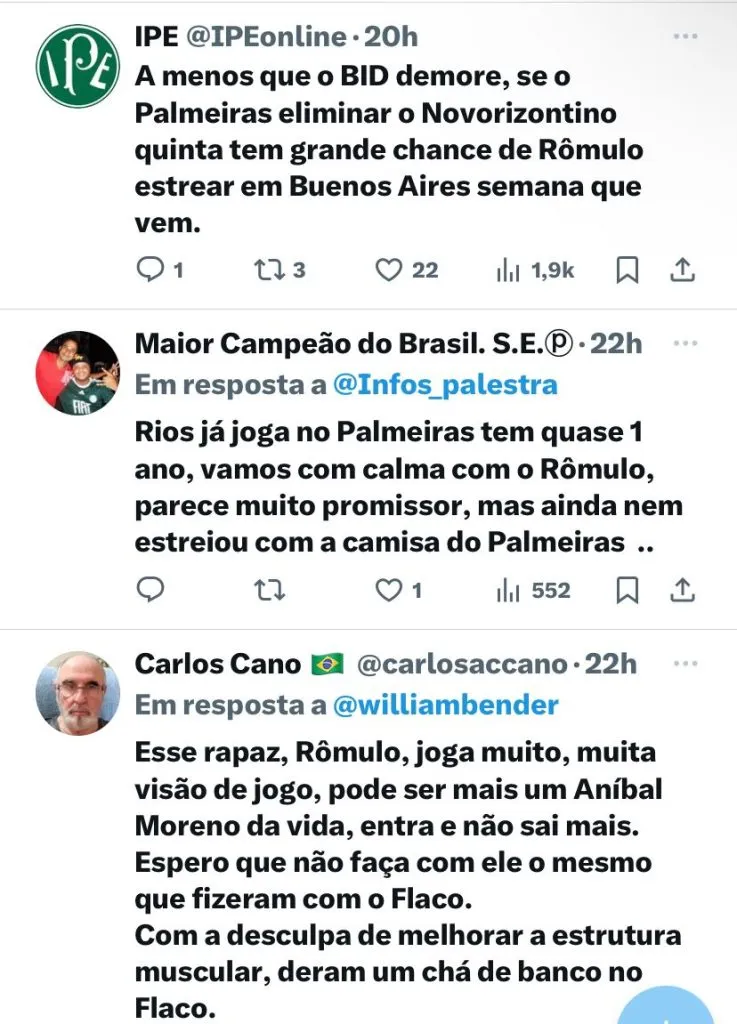
Task: Bookmark the IPE tweet
Action: [628, 269]
